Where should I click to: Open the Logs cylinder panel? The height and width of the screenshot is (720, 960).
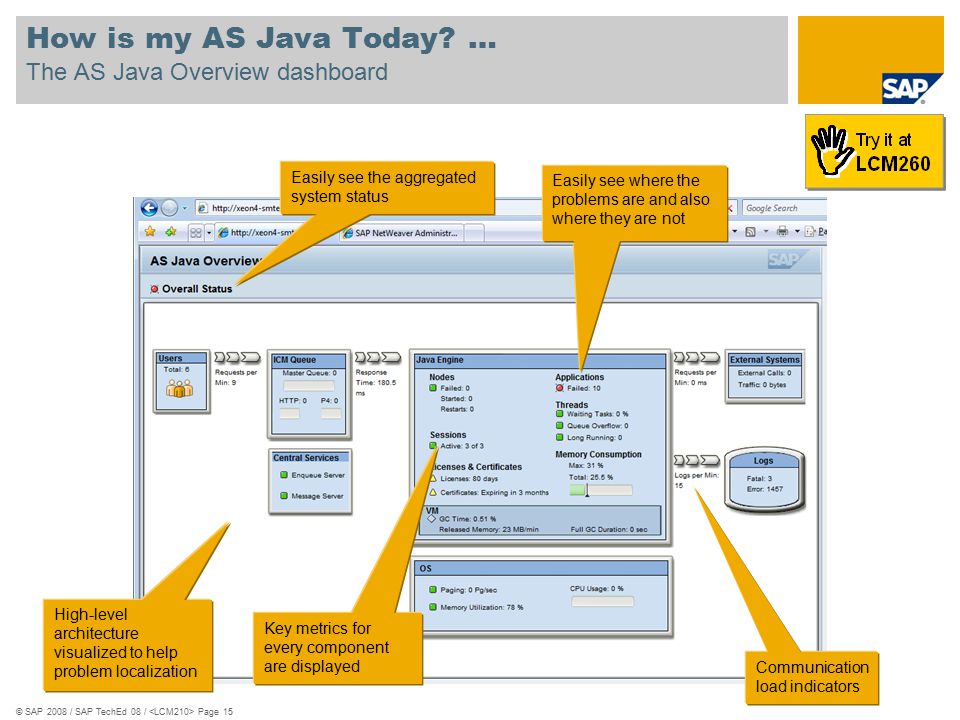pyautogui.click(x=763, y=479)
